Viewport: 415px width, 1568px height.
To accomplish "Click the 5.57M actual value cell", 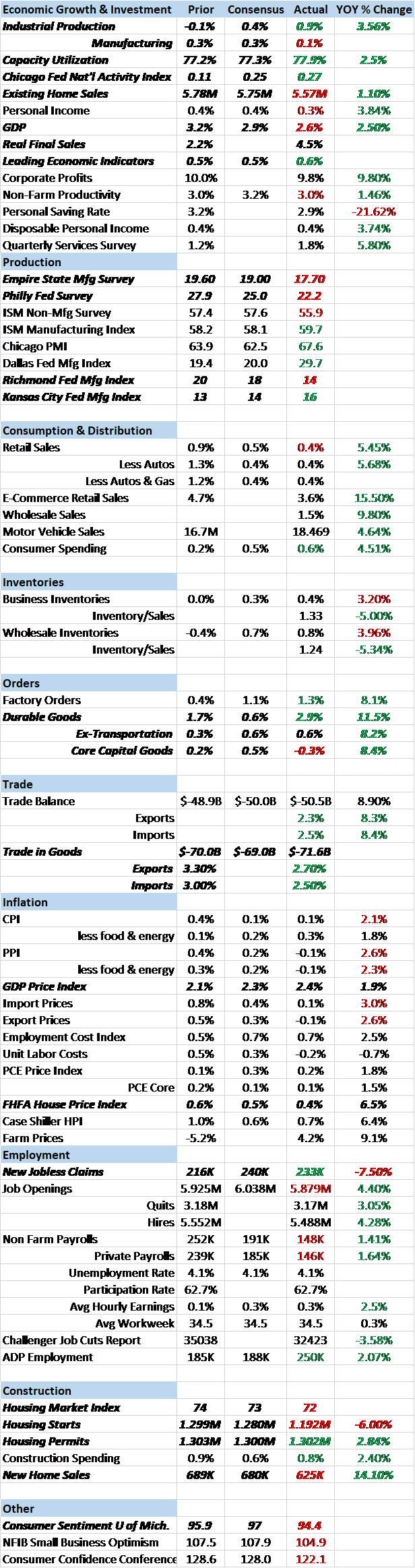I will [311, 94].
